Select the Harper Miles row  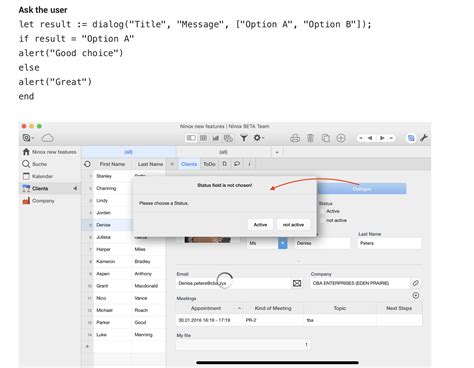(123, 249)
